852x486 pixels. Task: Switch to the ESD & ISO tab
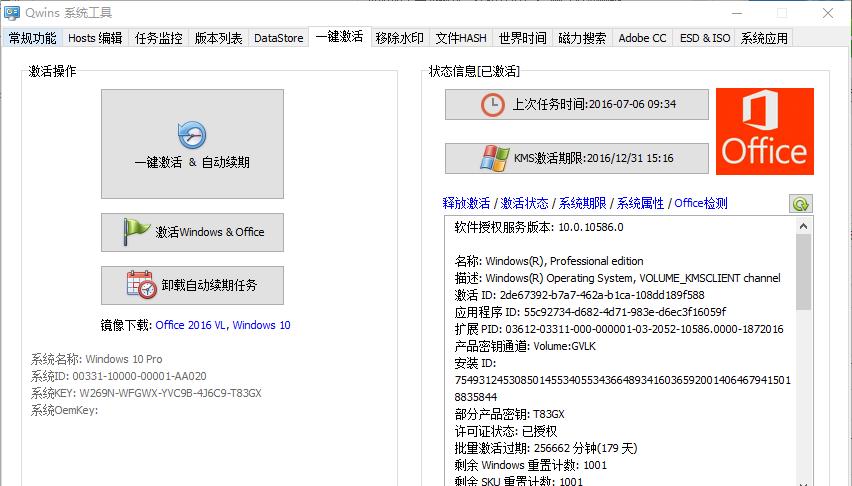705,38
